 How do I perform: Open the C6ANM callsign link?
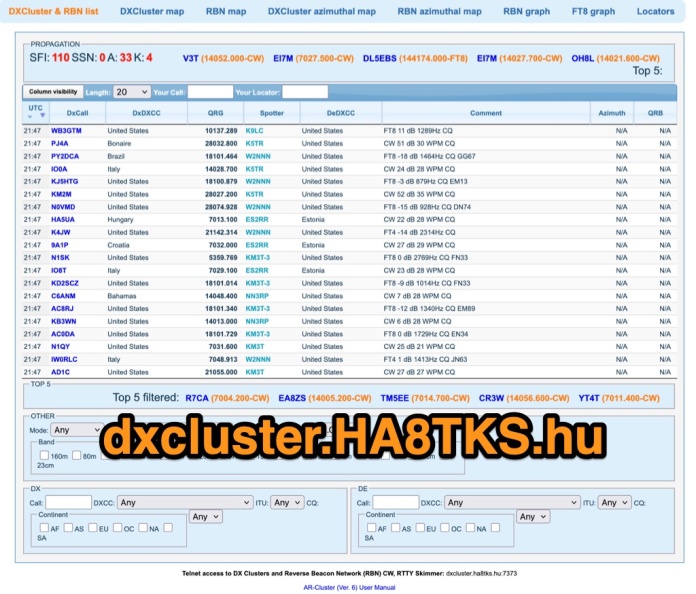(x=63, y=296)
